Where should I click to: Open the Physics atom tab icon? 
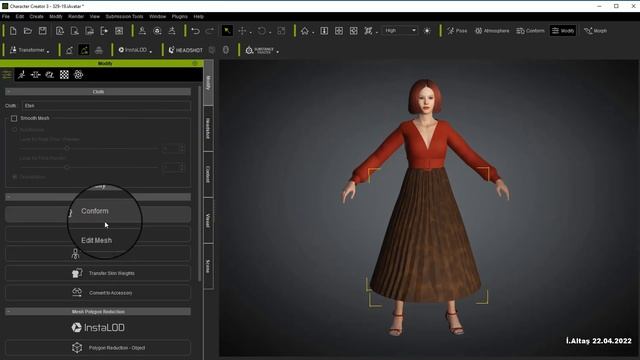[78, 74]
